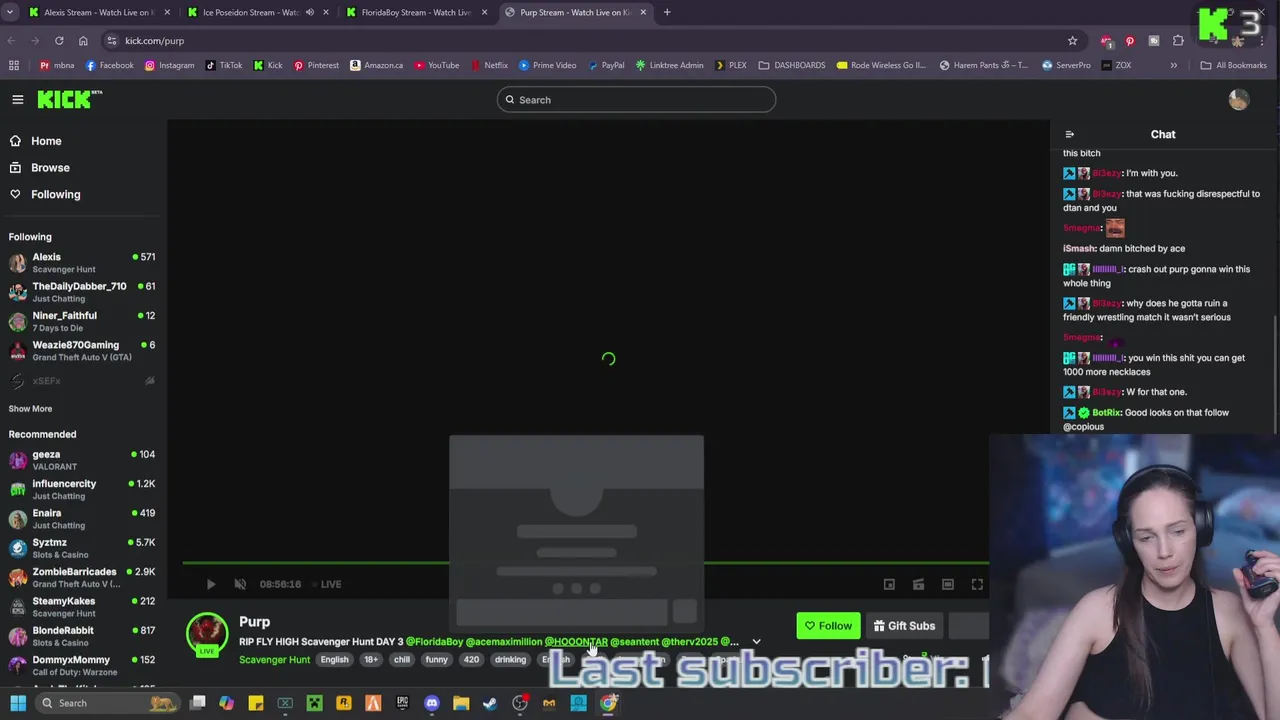1280x720 pixels.
Task: Go to browser home page icon
Action: coord(83,41)
